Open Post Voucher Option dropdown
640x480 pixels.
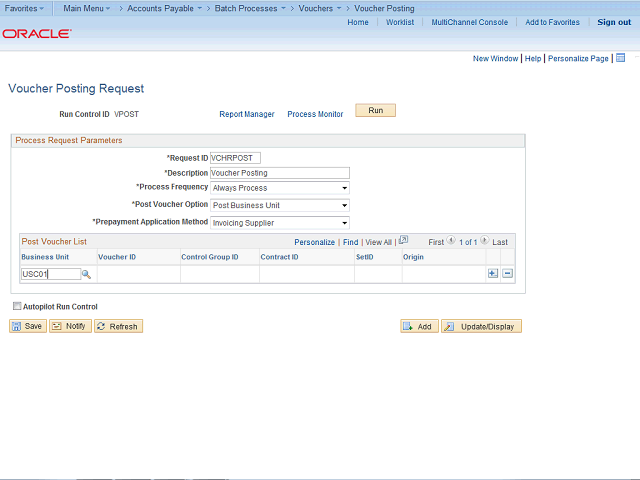pos(280,205)
